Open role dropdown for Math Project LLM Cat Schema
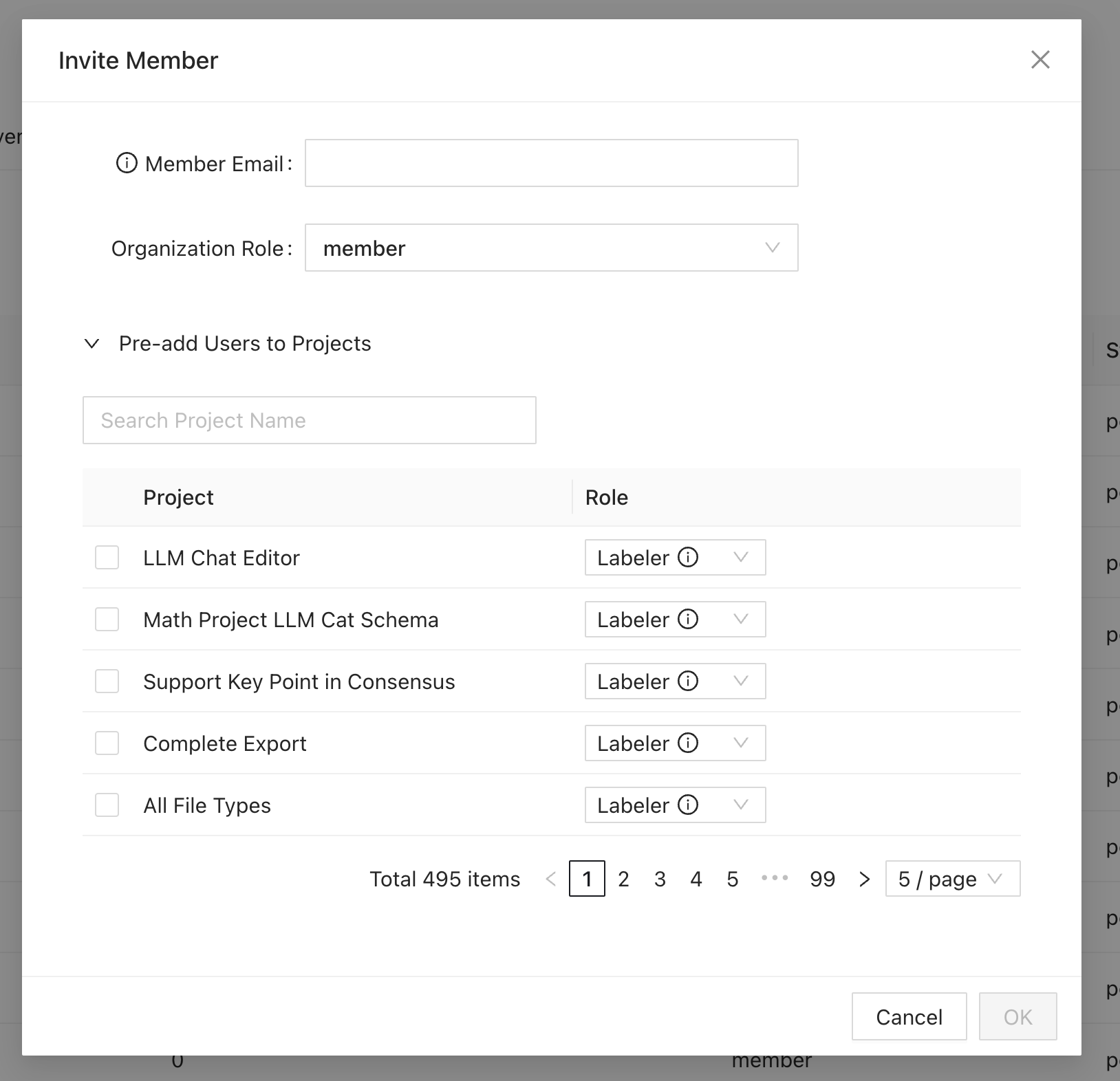 click(x=740, y=619)
